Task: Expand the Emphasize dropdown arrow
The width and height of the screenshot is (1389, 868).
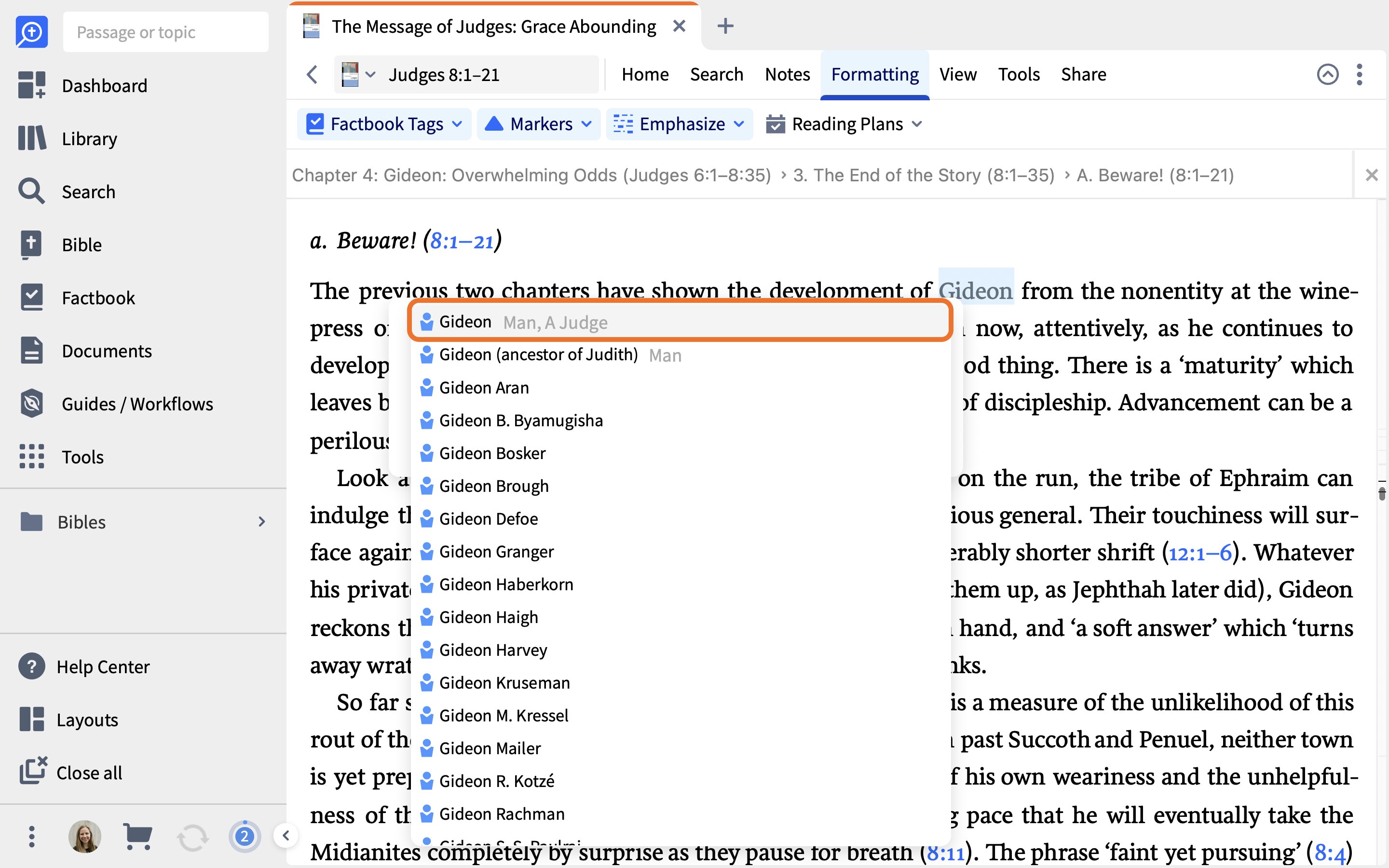Action: pos(739,124)
